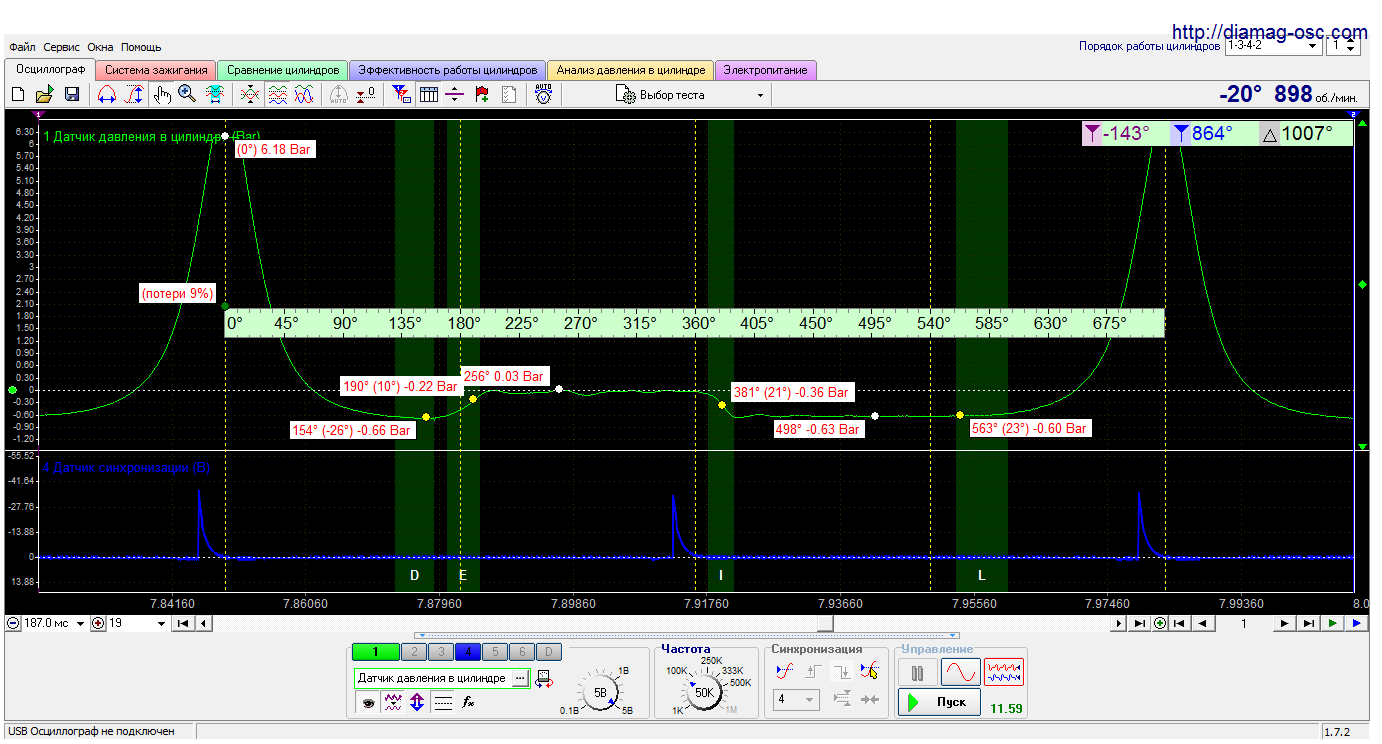Switch to the Сравнение цилиндров tab
This screenshot has width=1382, height=744.
coord(283,70)
